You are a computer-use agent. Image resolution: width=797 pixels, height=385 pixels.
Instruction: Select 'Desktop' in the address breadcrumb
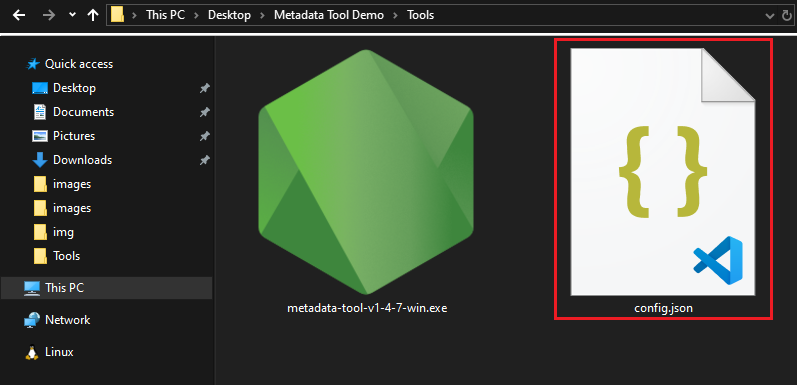coord(229,15)
